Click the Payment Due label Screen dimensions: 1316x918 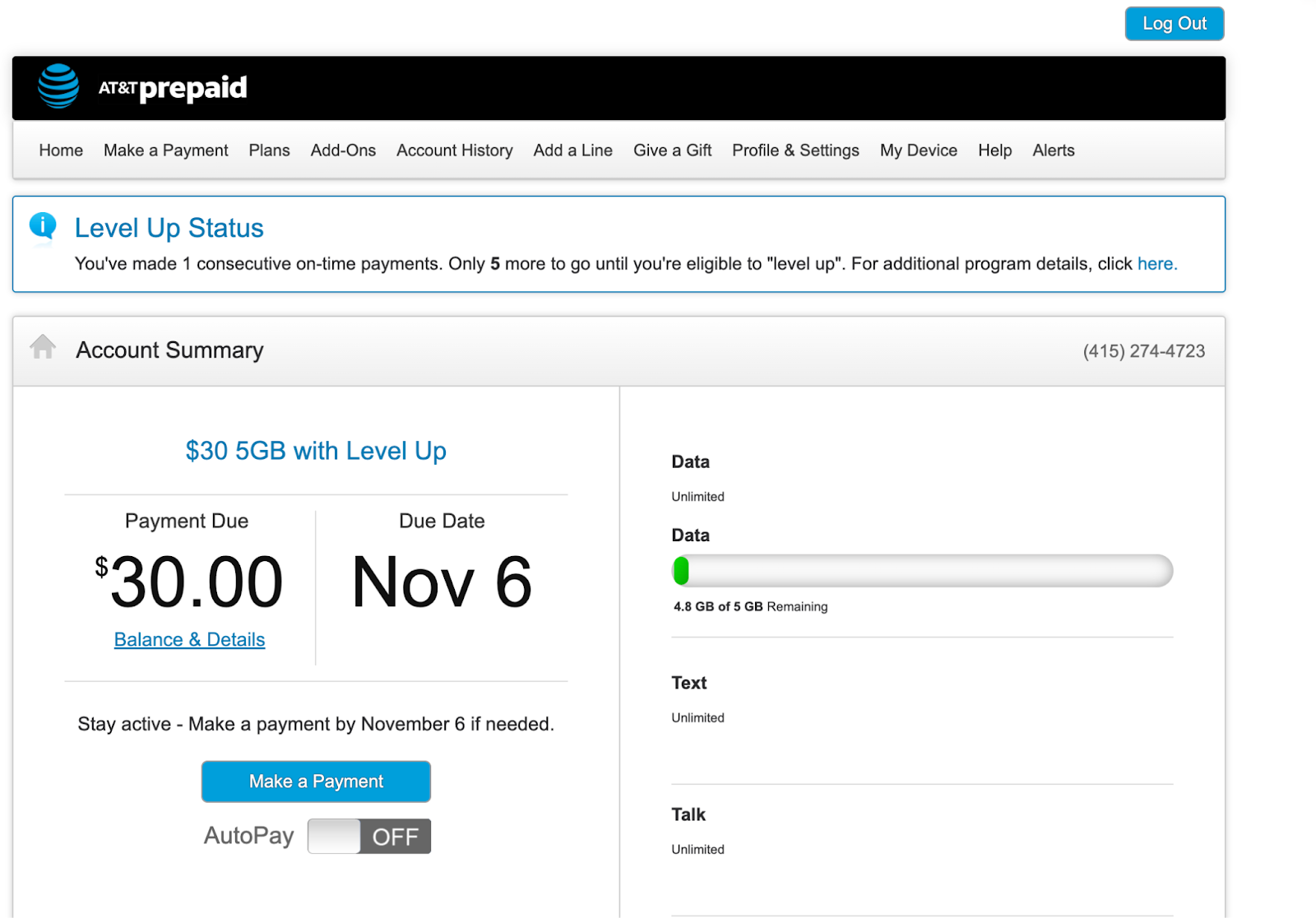[x=187, y=521]
